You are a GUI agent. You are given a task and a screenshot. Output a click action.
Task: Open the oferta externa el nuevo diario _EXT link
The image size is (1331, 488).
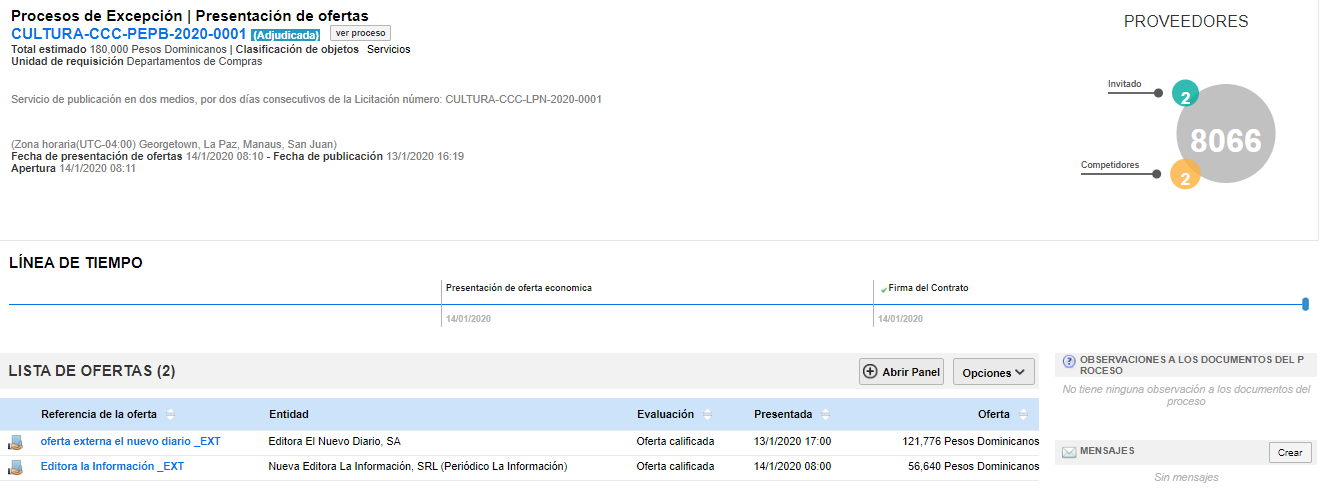click(x=117, y=441)
